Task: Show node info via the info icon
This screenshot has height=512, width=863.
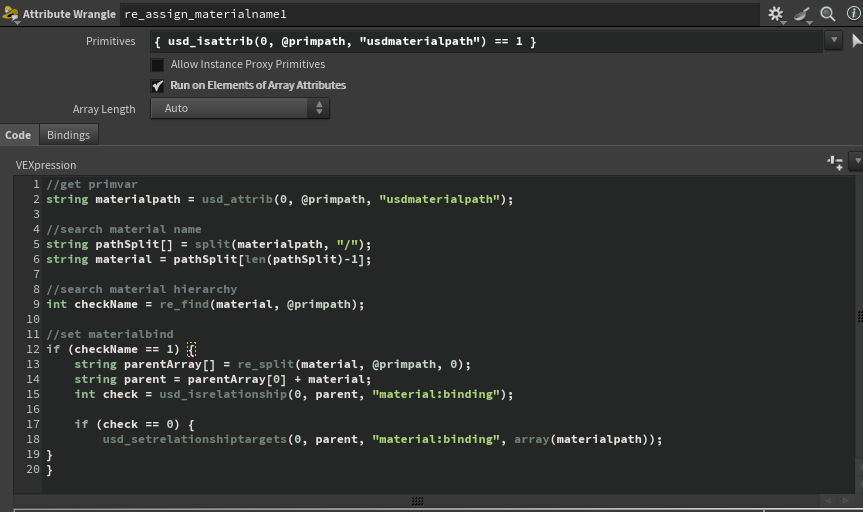Action: [x=854, y=13]
